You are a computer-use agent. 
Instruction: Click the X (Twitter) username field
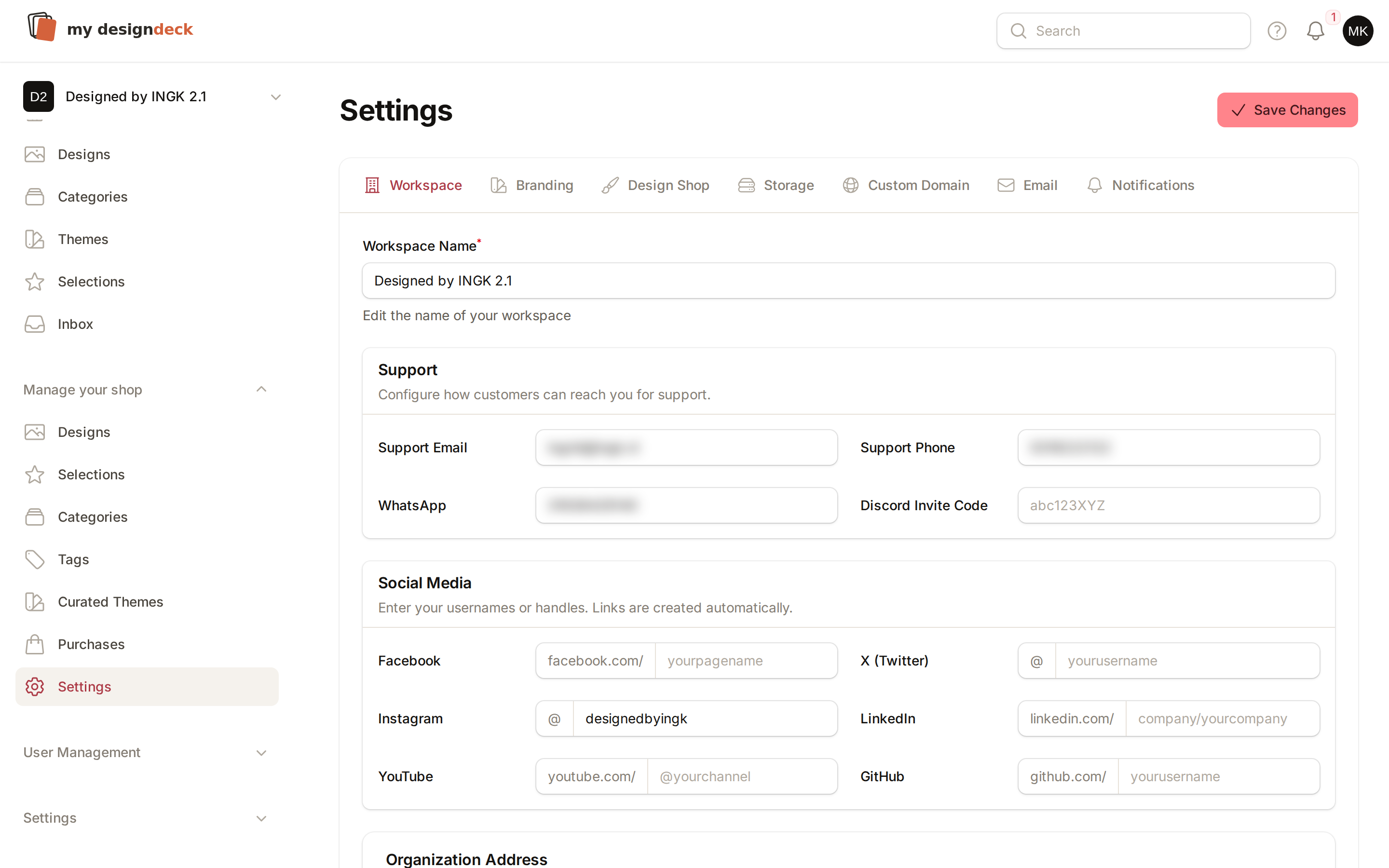point(1187,661)
